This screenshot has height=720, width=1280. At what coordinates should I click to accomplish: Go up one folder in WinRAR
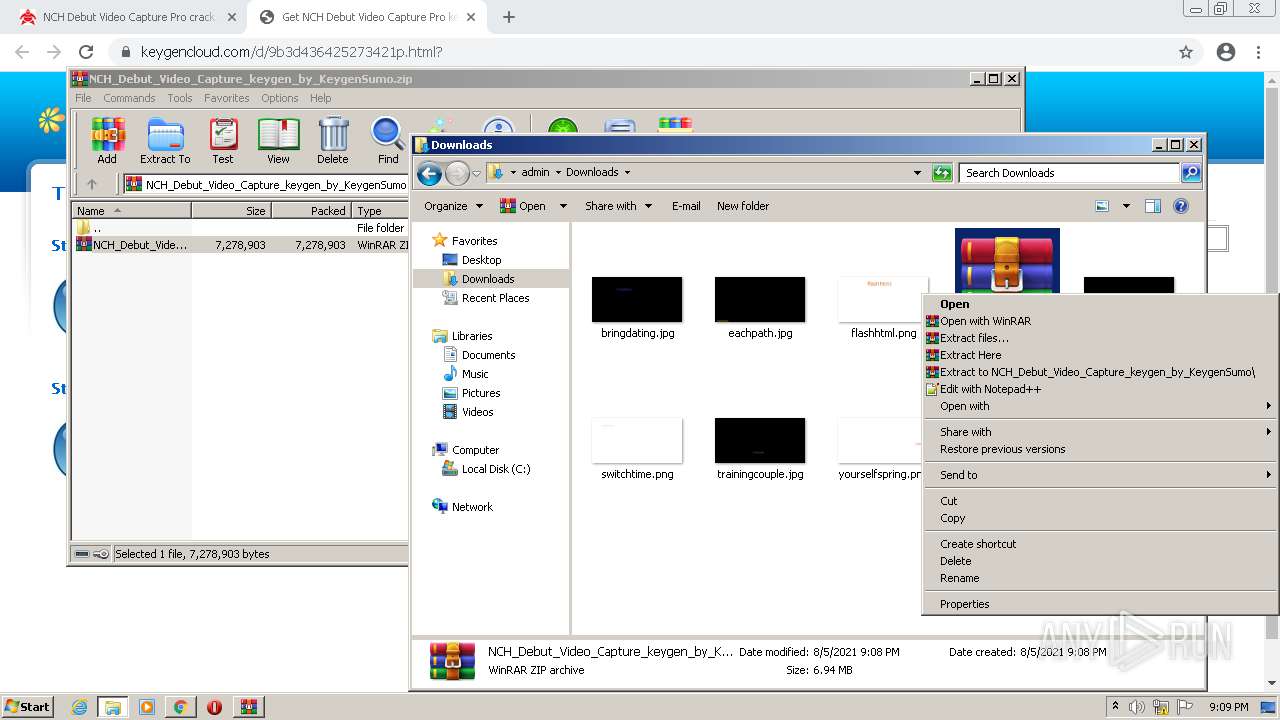click(x=92, y=184)
